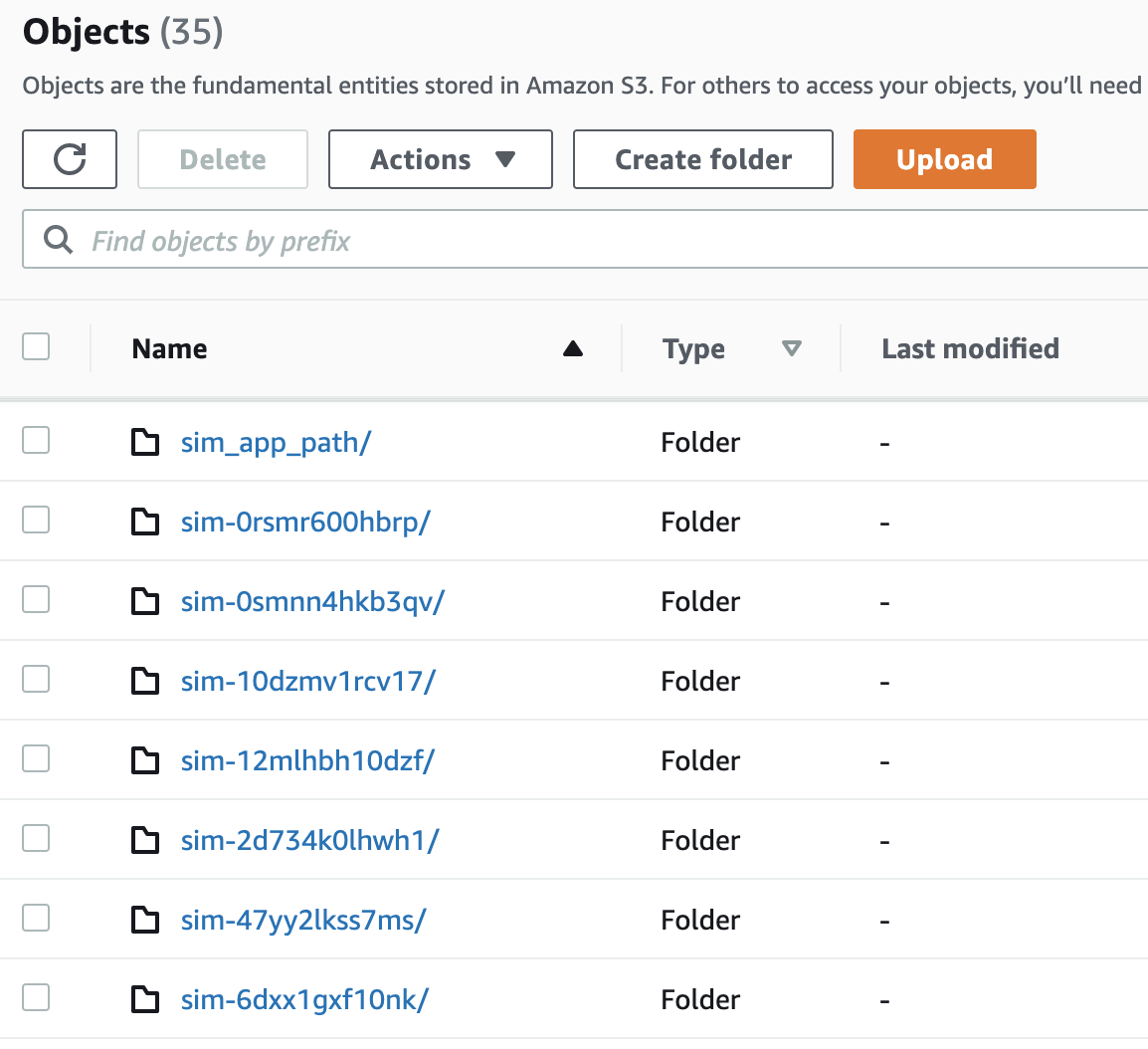
Task: Open the Actions dropdown menu
Action: tap(441, 159)
